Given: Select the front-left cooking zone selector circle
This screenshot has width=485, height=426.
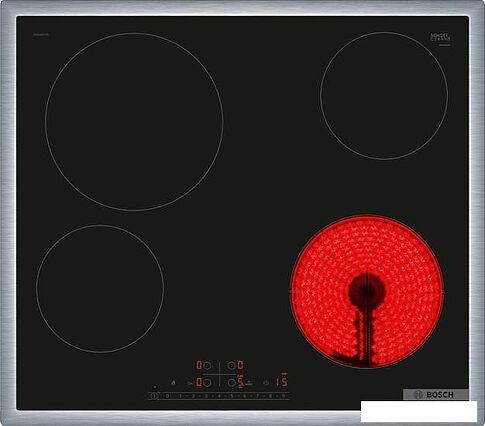Looking at the screenshot, I should [x=207, y=383].
